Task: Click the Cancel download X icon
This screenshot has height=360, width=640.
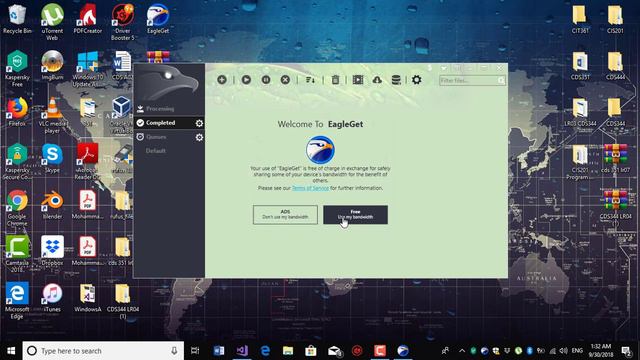Action: [285, 80]
